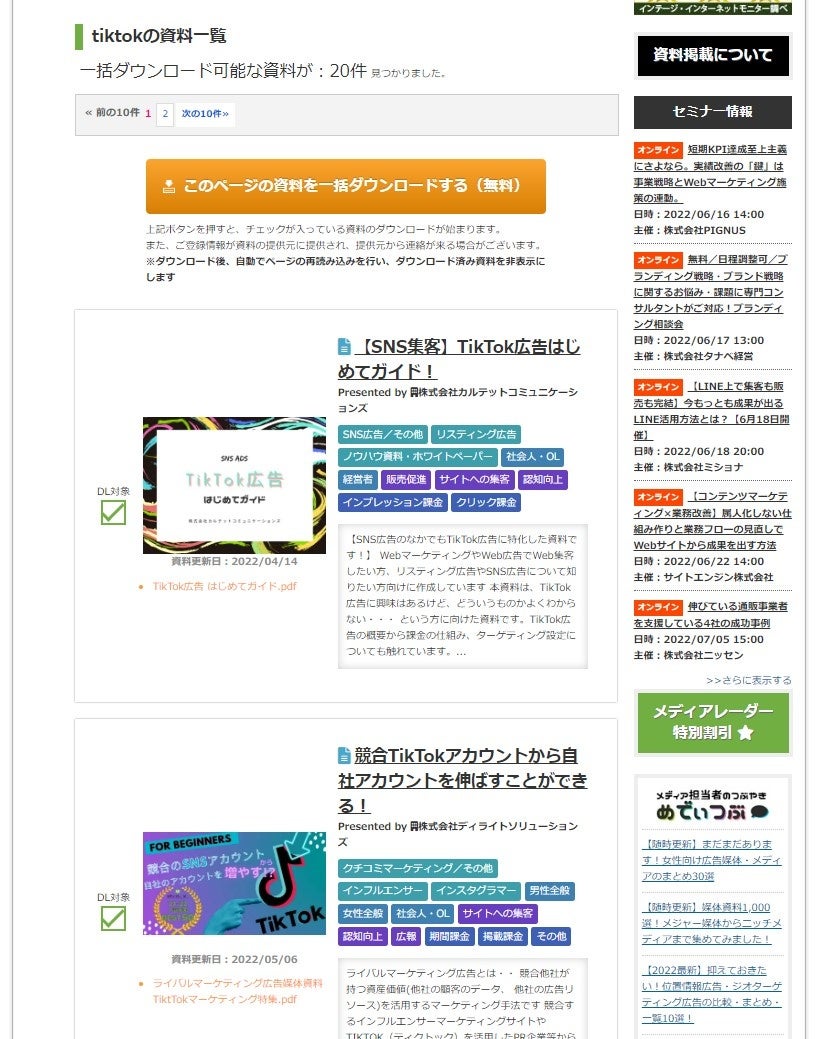The image size is (817, 1039).
Task: Open コンテンツマーケティング×業務改善 seminar link
Action: [712, 521]
